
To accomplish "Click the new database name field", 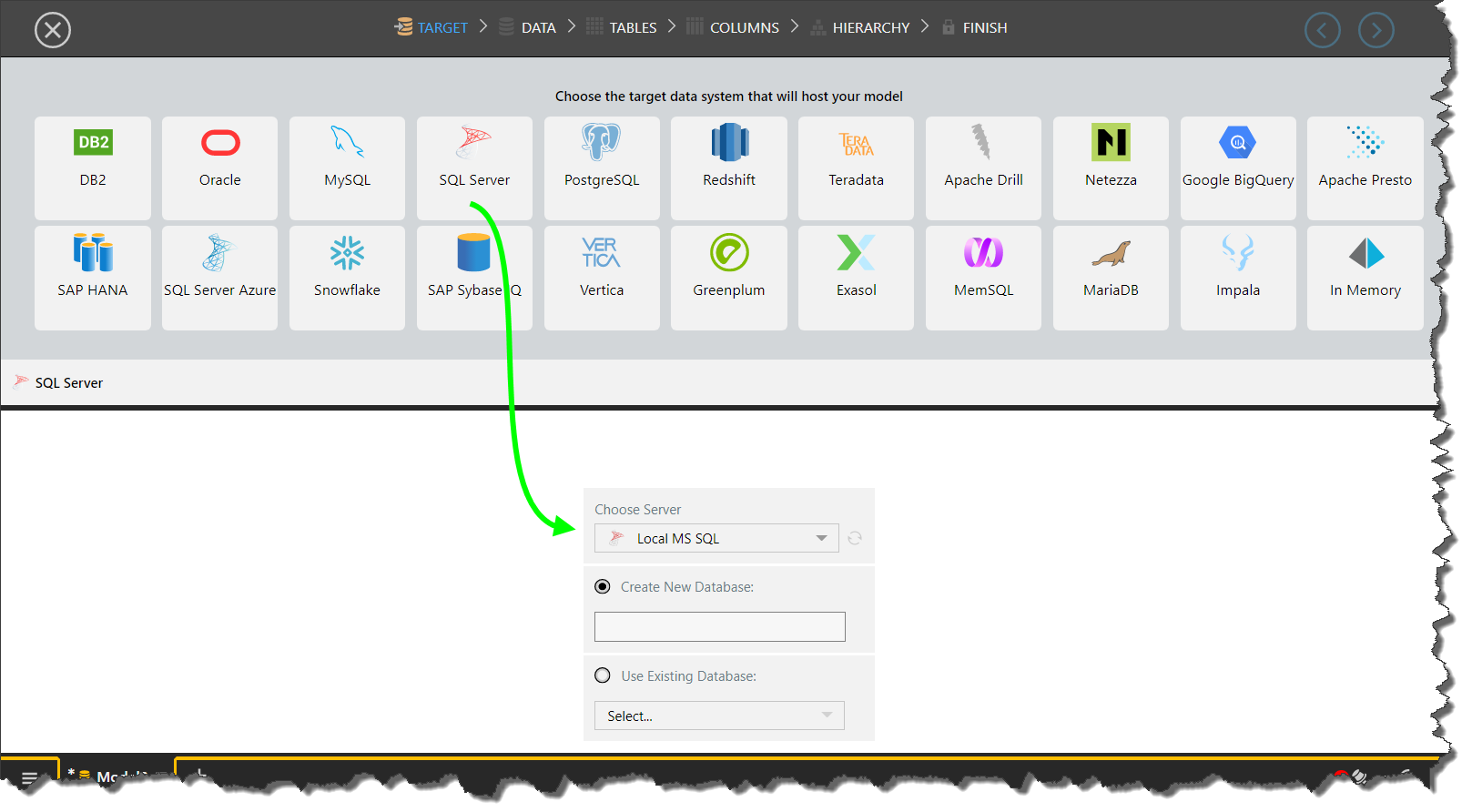I will pyautogui.click(x=719, y=626).
